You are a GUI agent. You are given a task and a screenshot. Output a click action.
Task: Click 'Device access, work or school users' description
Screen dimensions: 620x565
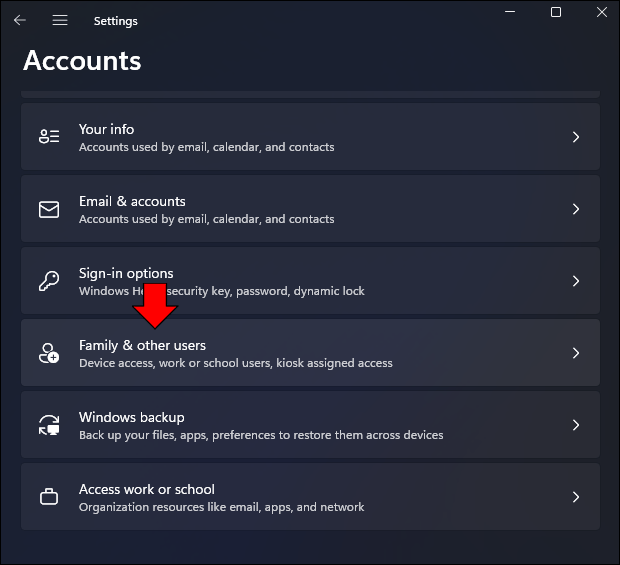tap(236, 363)
